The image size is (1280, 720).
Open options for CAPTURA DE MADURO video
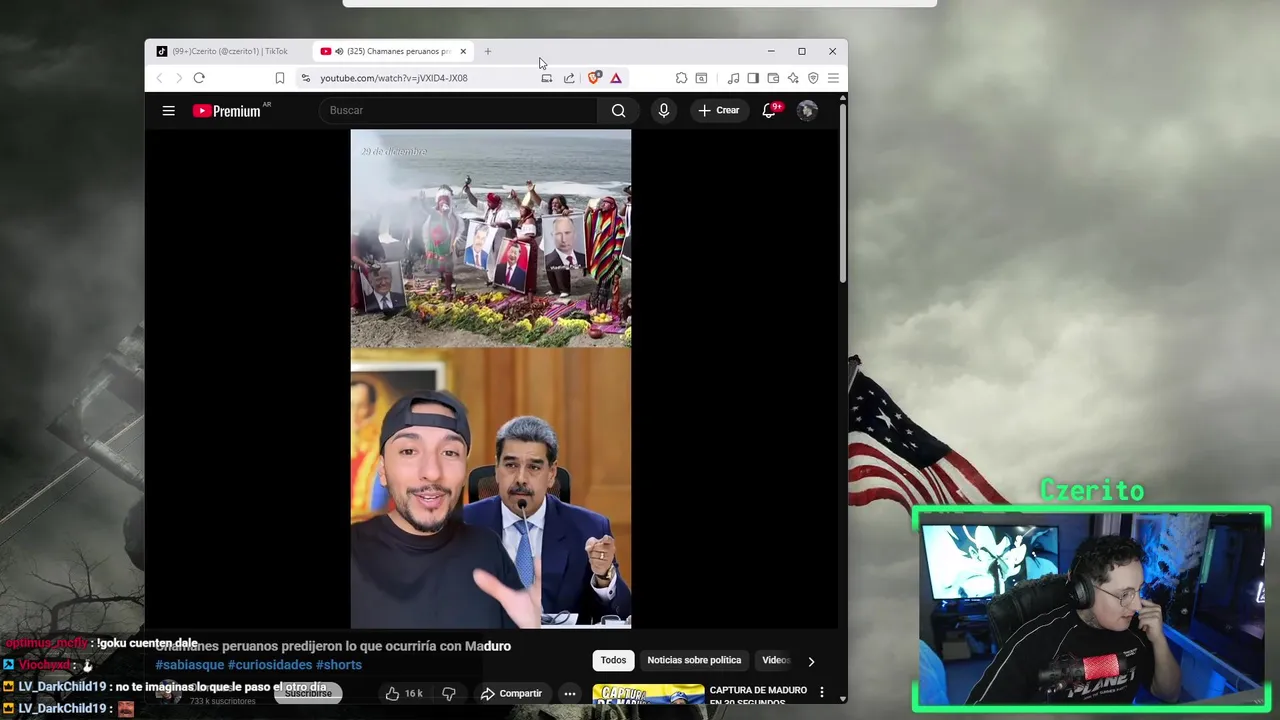(822, 692)
